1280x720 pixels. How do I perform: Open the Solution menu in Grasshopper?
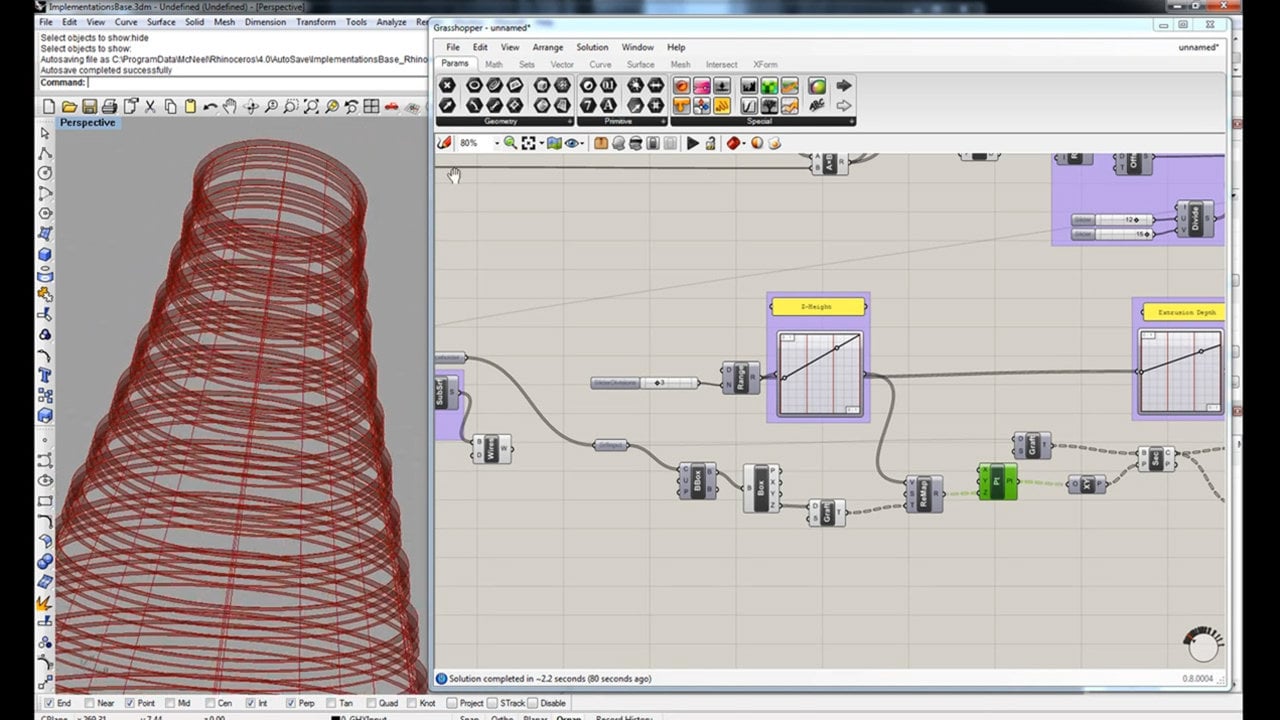pos(592,47)
